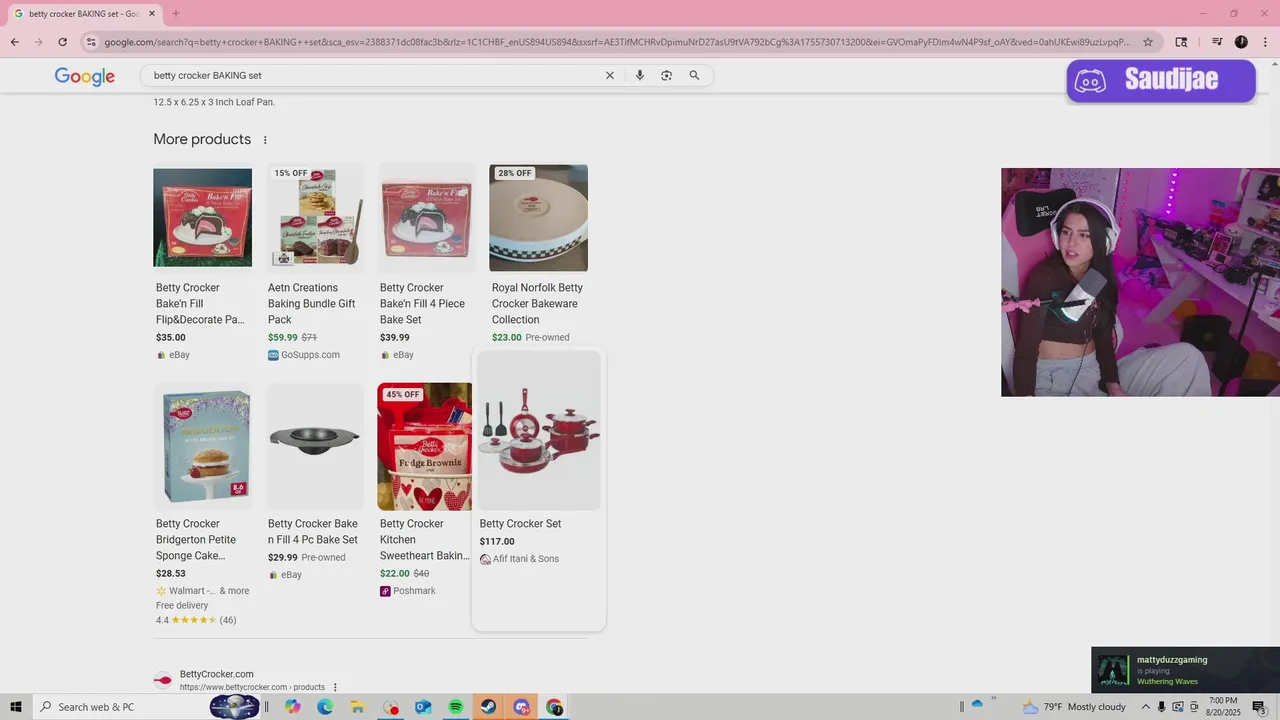Switch to Chrome in the taskbar

tap(554, 707)
